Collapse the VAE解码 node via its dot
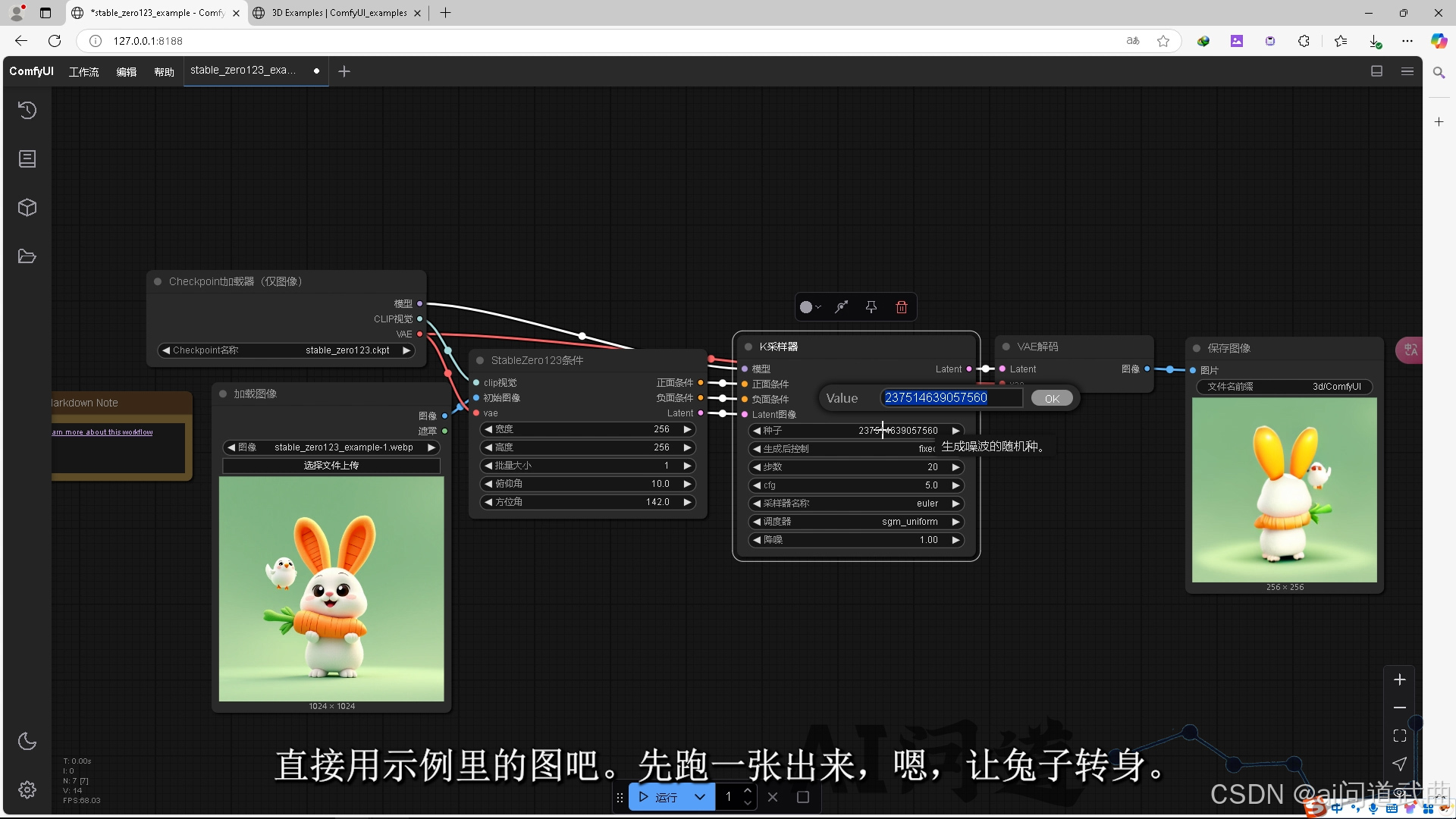The image size is (1456, 819). coord(1006,347)
